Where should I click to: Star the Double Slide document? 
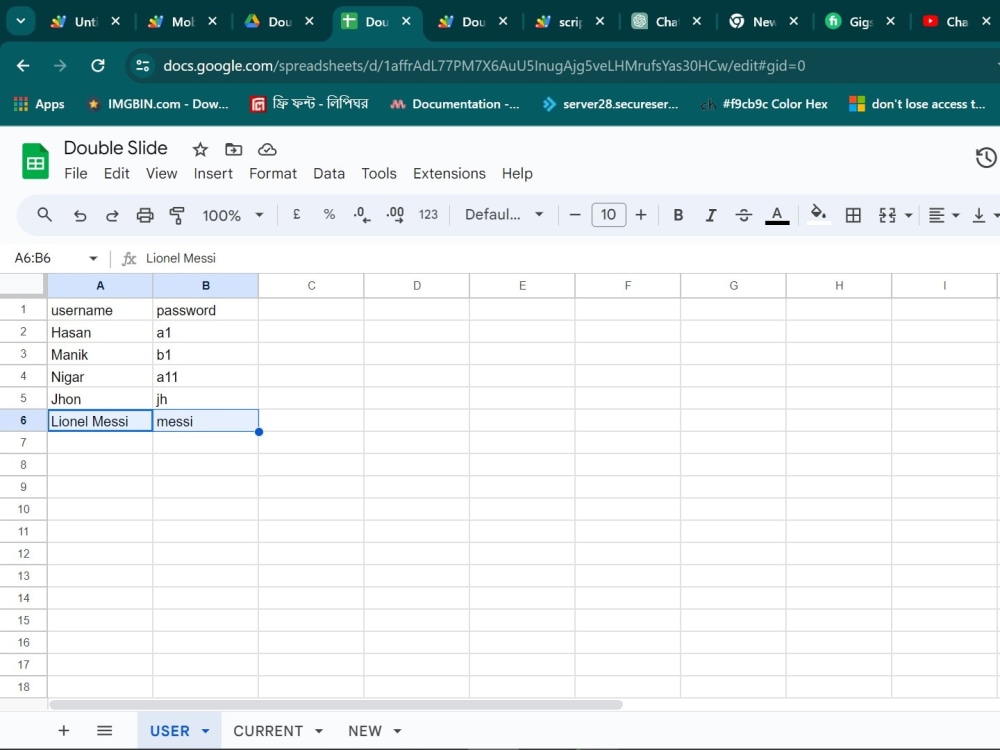[x=200, y=149]
